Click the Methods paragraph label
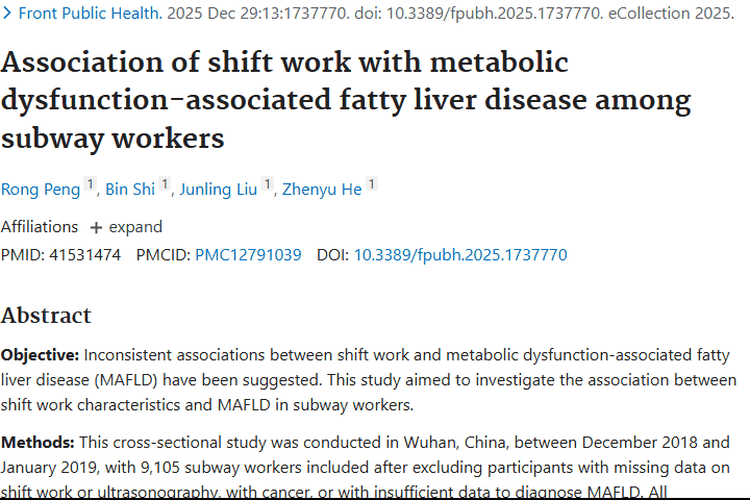750x500 pixels. (x=38, y=442)
